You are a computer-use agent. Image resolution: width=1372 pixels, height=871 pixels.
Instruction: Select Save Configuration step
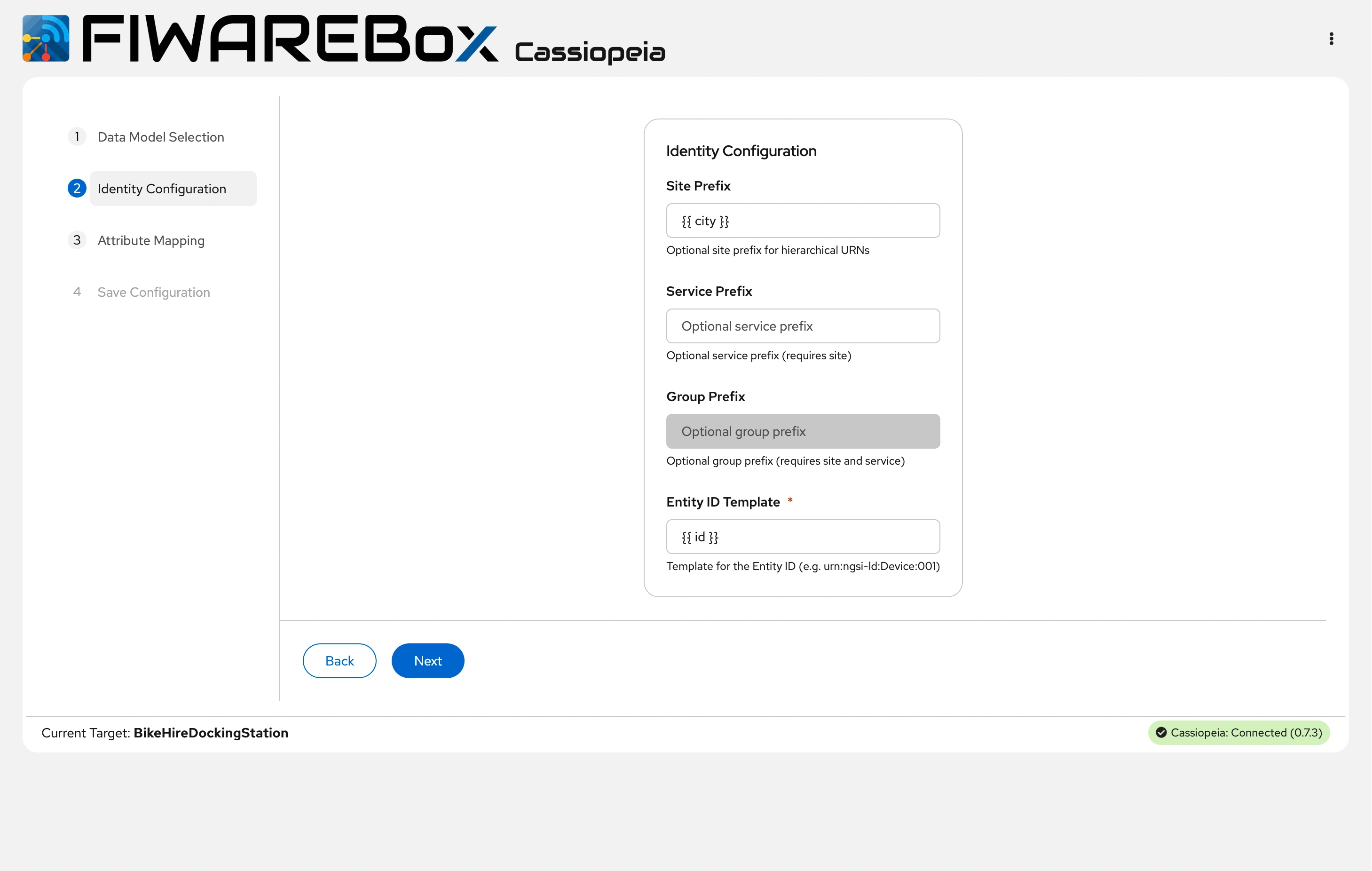click(154, 293)
